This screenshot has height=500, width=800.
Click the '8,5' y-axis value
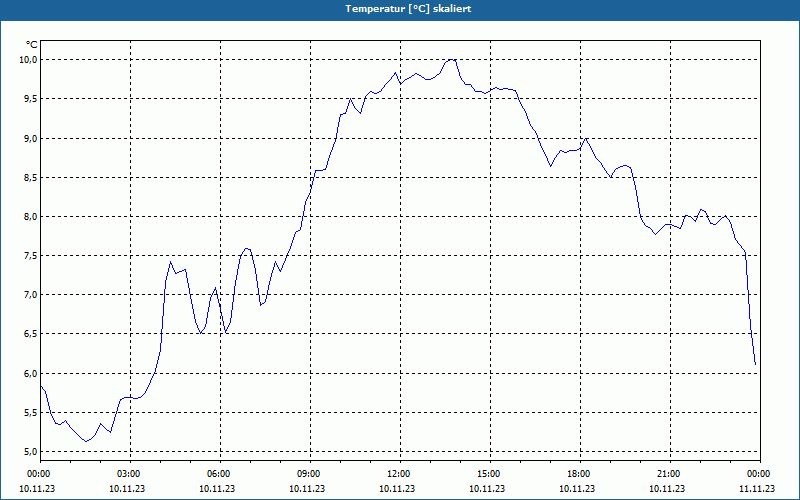pyautogui.click(x=31, y=178)
